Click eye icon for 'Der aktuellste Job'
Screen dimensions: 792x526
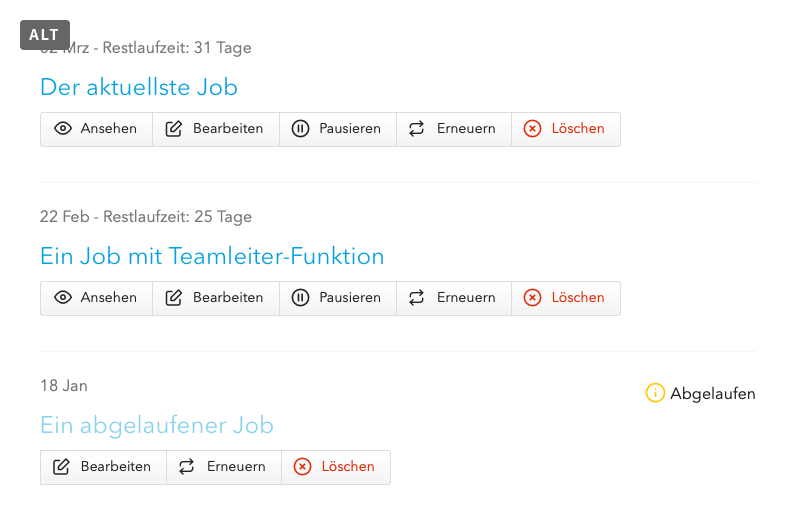(64, 129)
